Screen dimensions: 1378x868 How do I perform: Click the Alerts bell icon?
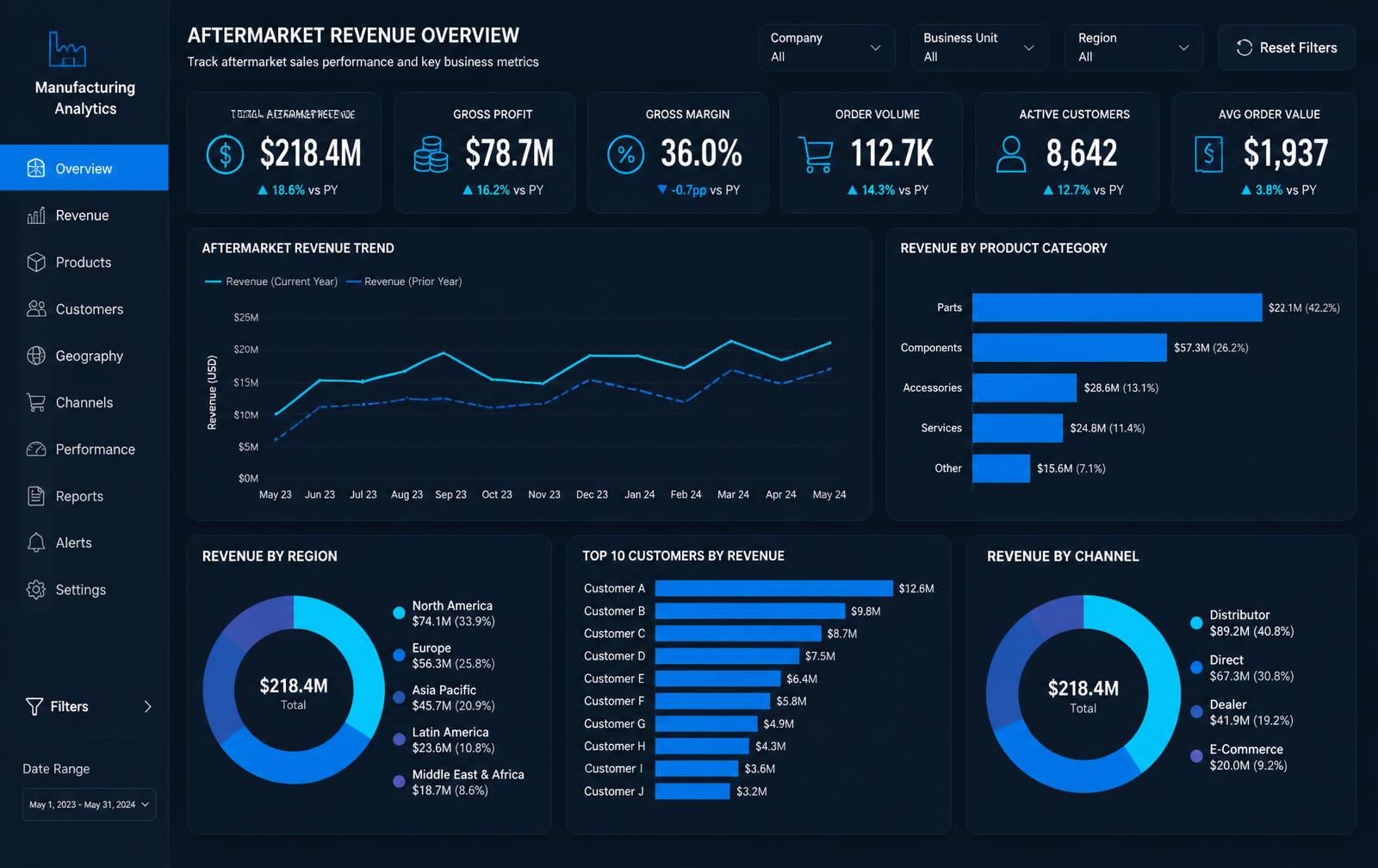[36, 542]
